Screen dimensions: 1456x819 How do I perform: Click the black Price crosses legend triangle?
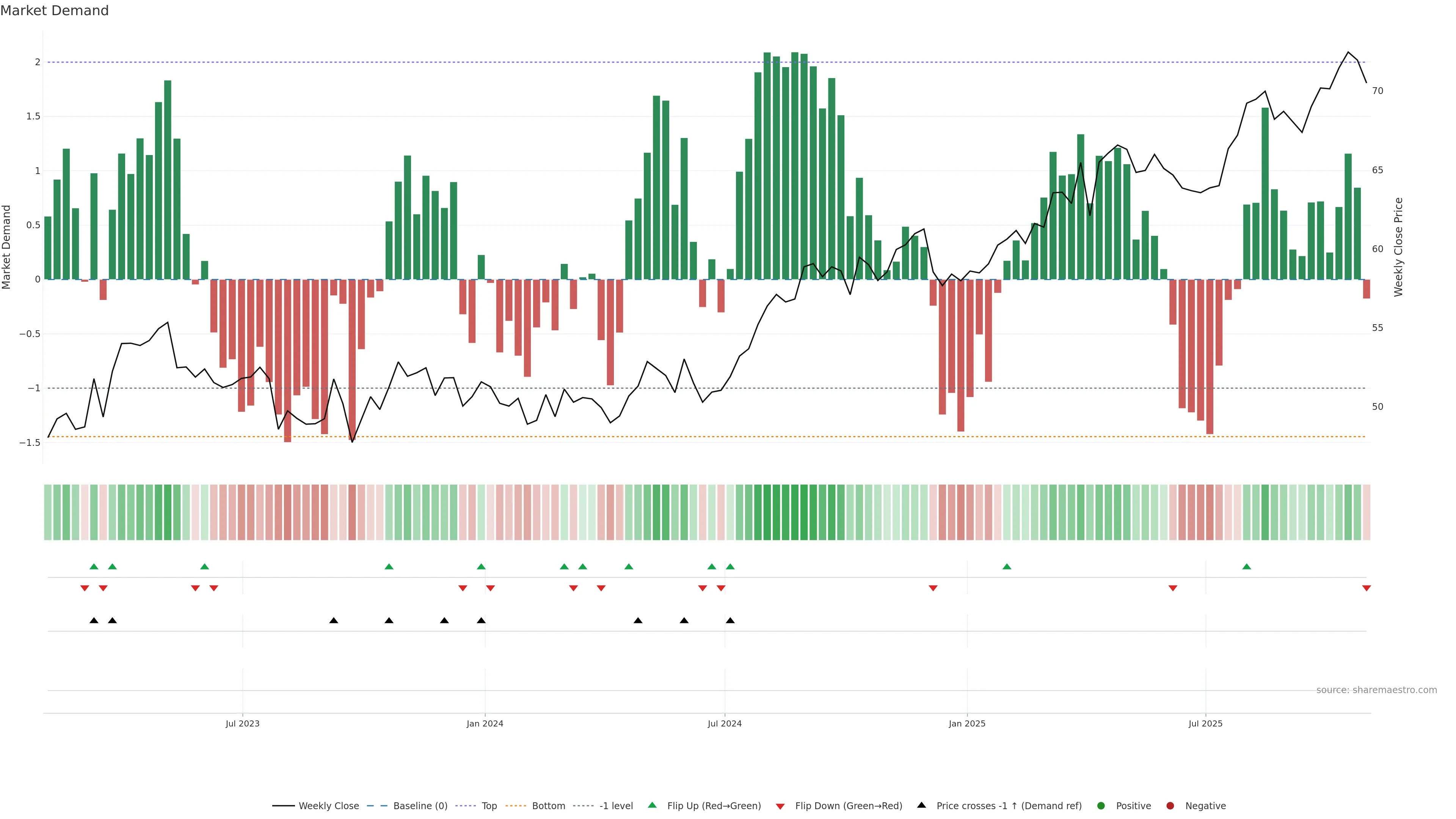(921, 805)
